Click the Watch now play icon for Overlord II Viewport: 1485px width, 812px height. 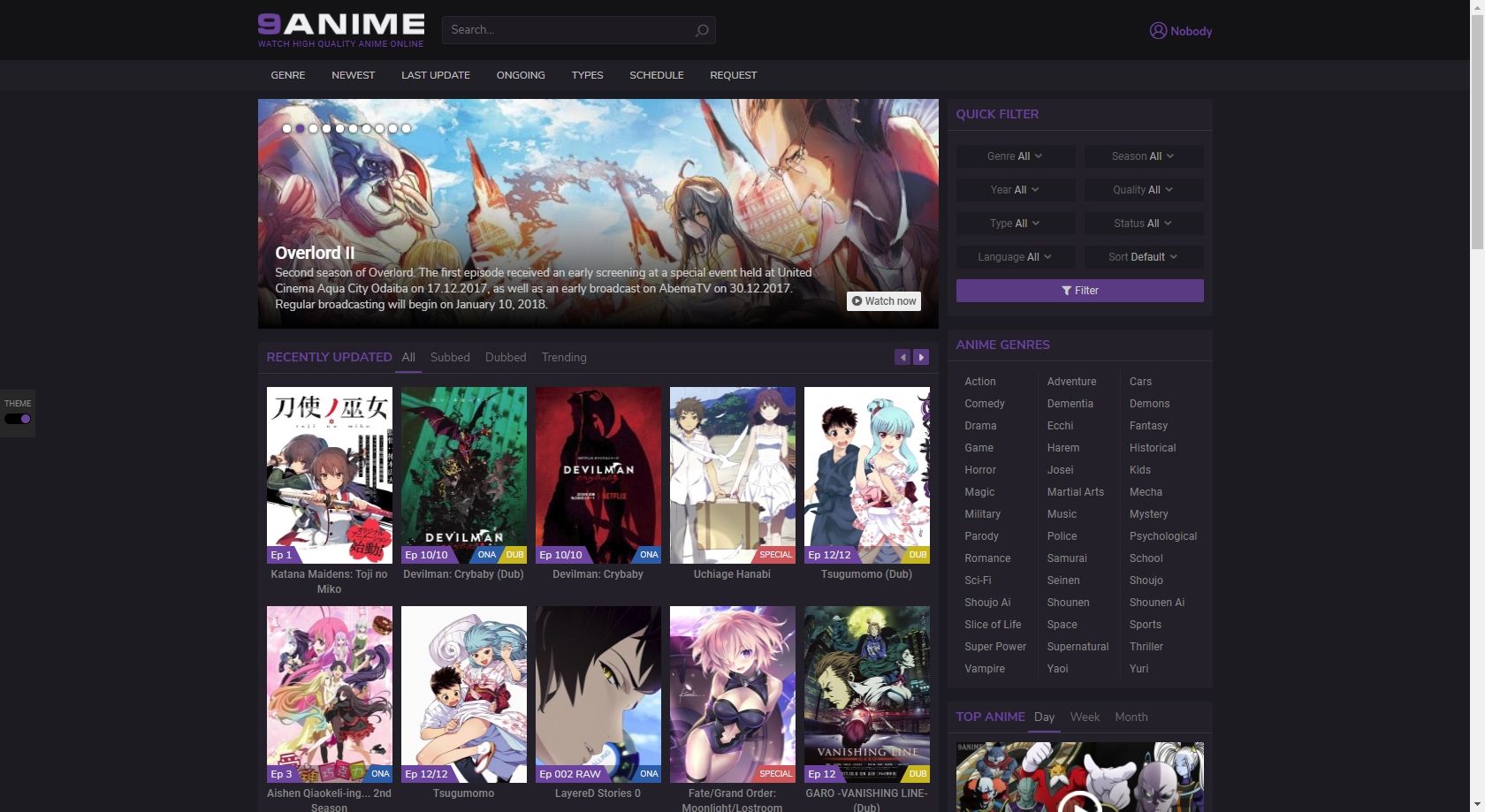coord(858,301)
